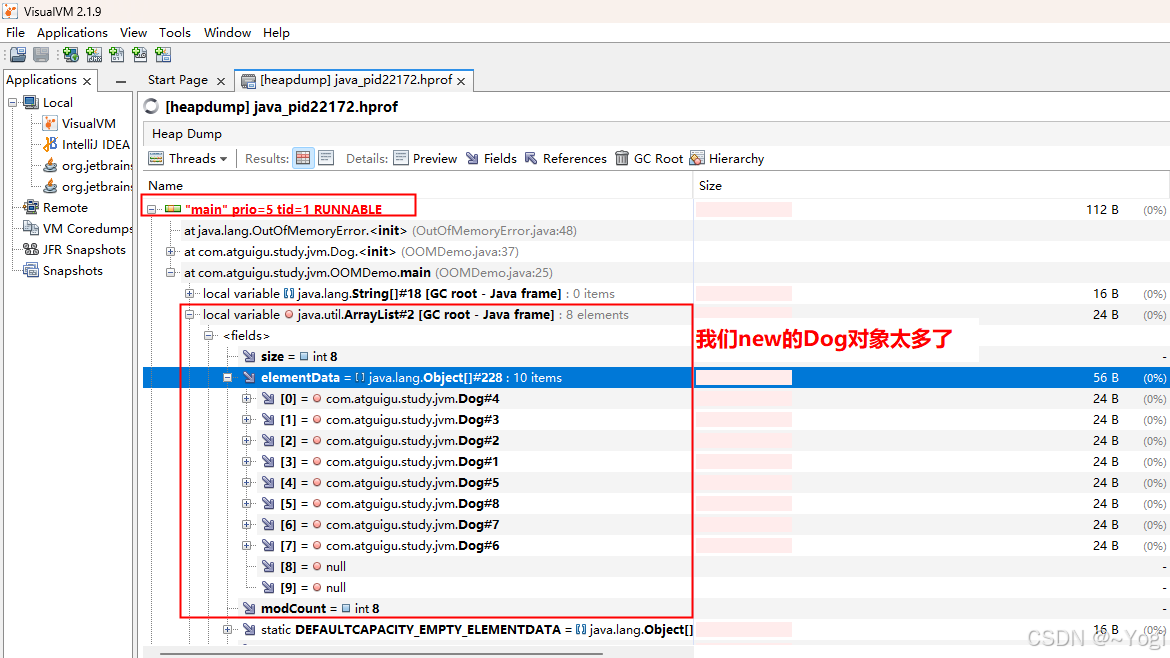Expand the Dog#4 element at index 0
The width and height of the screenshot is (1170, 658).
click(247, 399)
